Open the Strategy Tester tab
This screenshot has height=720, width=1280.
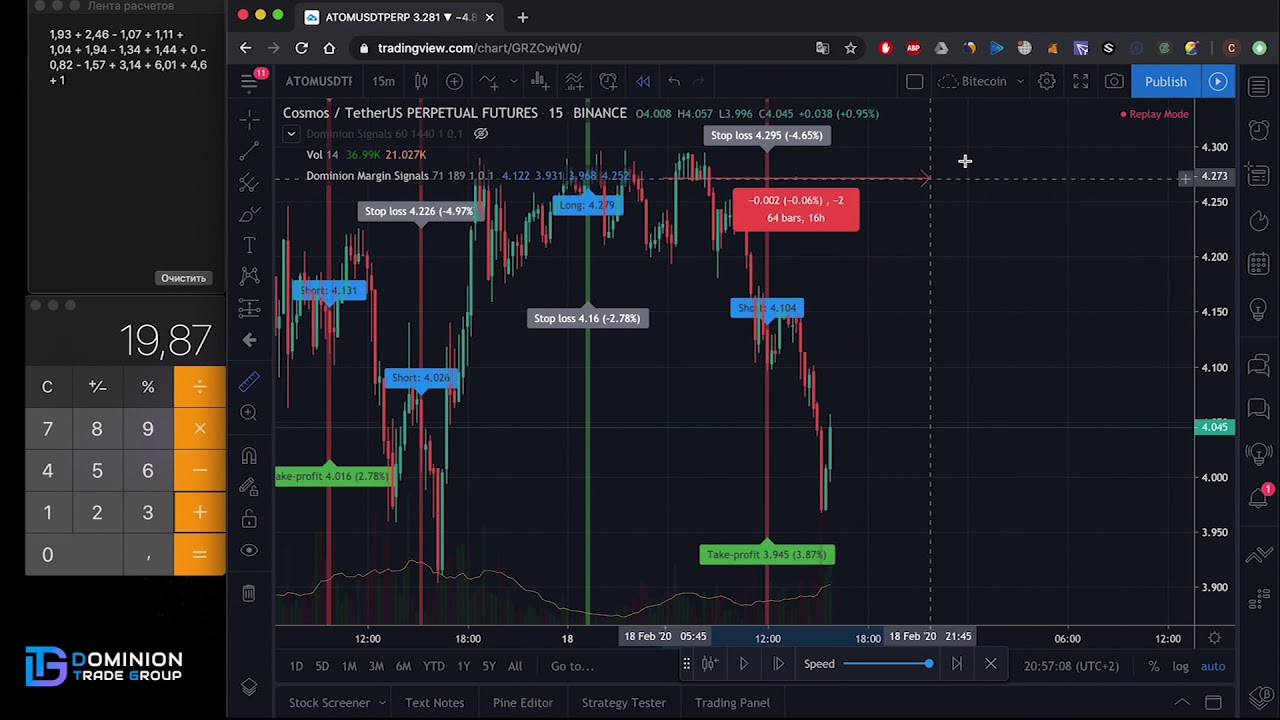pos(624,703)
